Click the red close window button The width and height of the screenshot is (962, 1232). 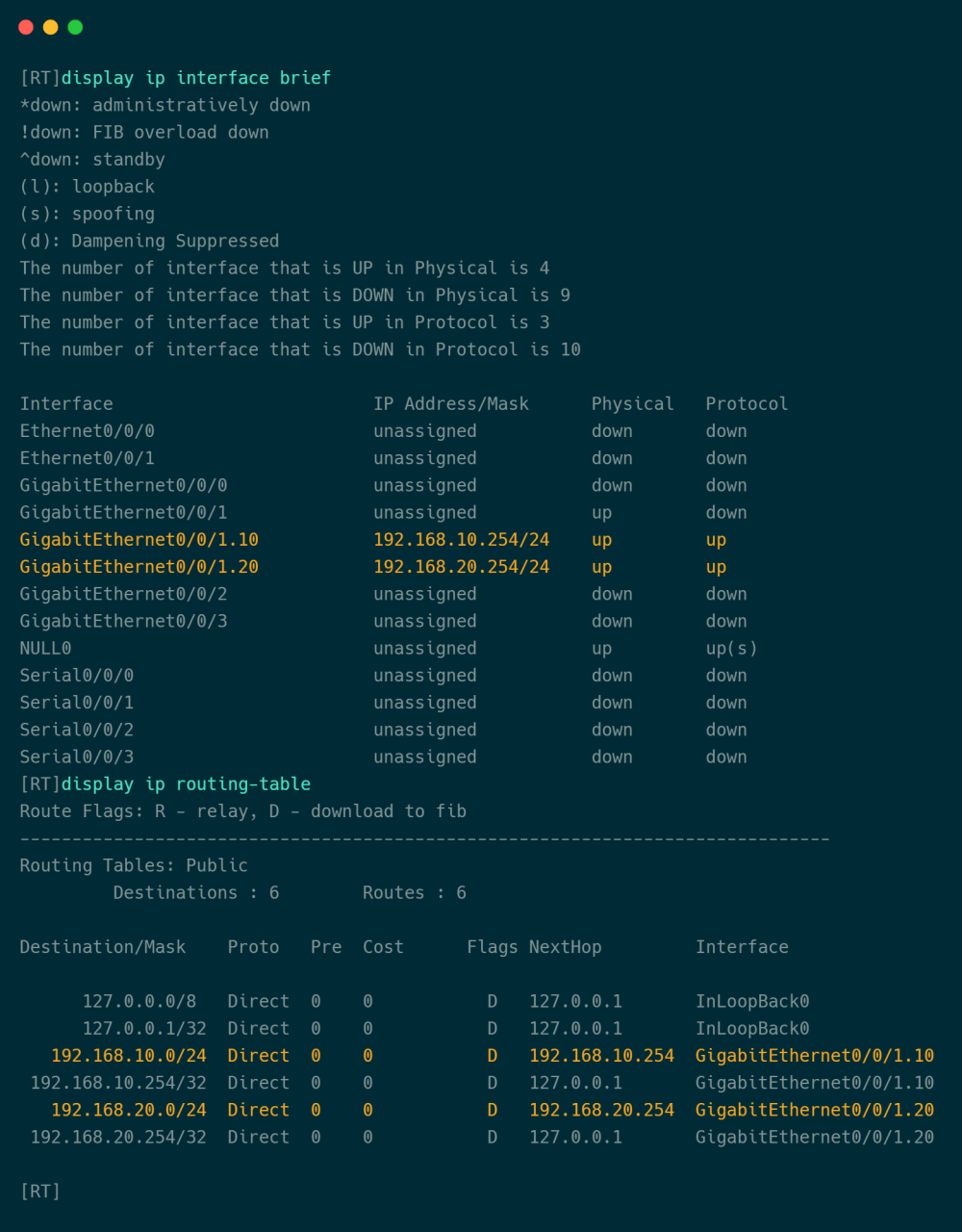26,27
